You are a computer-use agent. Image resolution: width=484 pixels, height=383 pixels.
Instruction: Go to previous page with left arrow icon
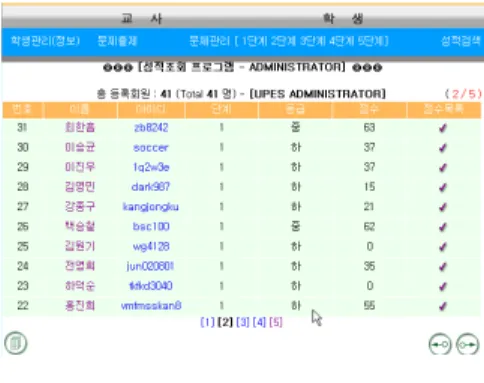(x=440, y=344)
